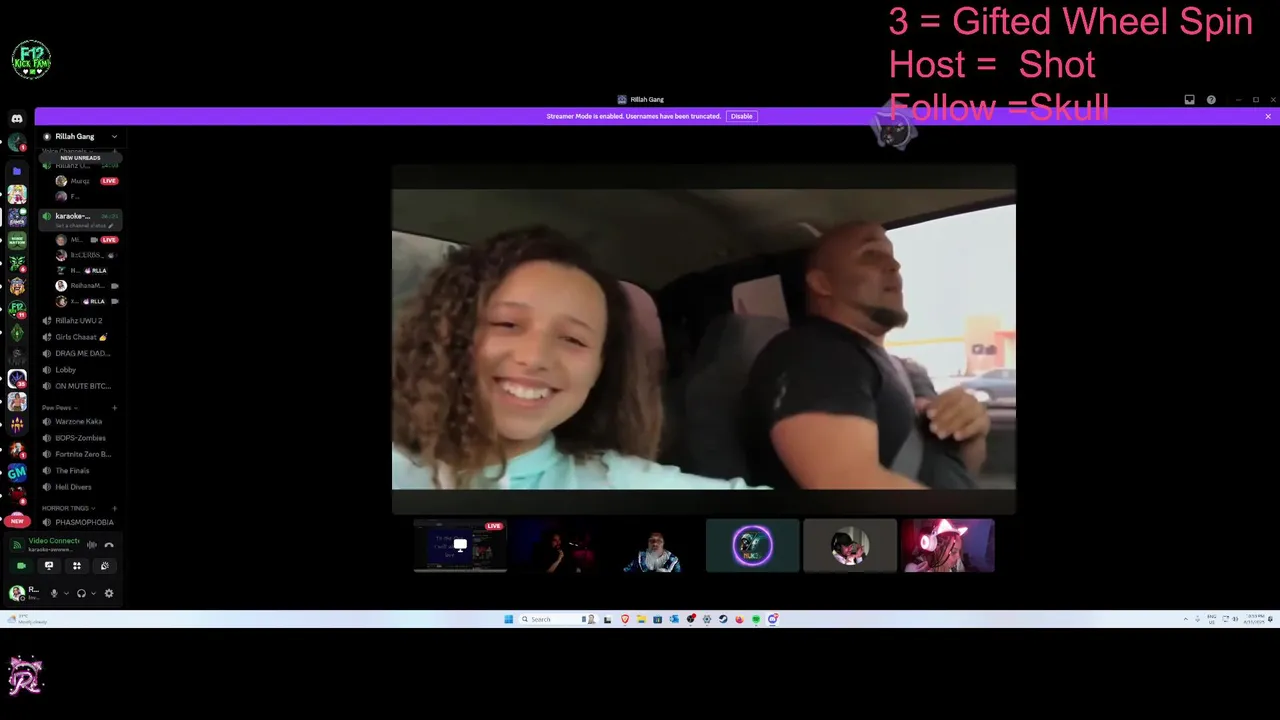Viewport: 1280px width, 720px height.
Task: Open the server folder icon in sidebar
Action: point(17,171)
